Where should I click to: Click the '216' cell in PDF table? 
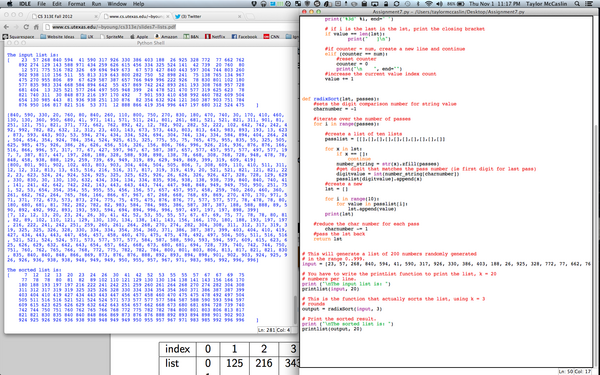264,363
